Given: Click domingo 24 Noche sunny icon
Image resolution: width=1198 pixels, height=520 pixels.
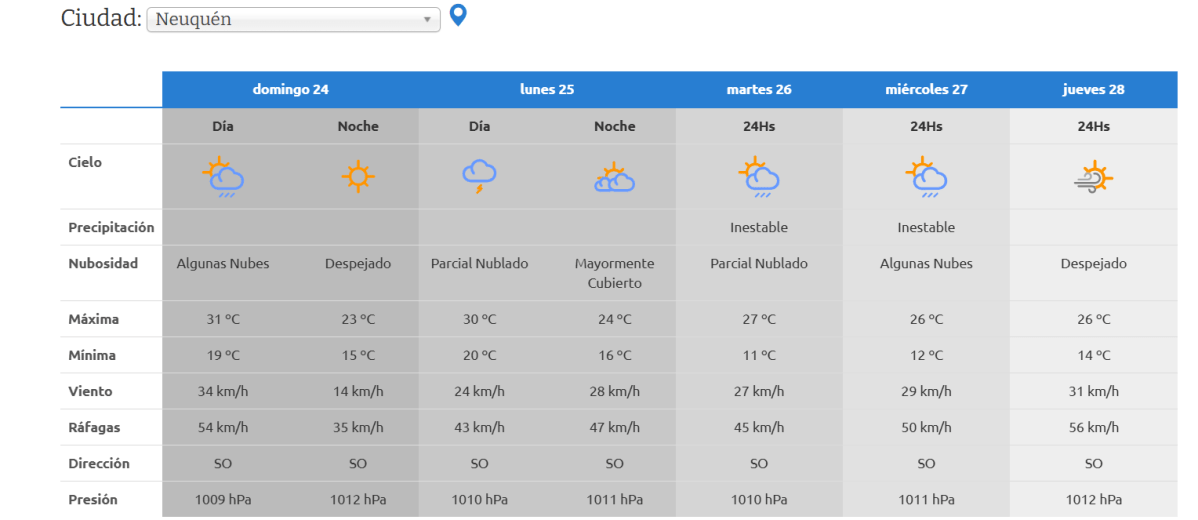Looking at the screenshot, I should click(358, 177).
